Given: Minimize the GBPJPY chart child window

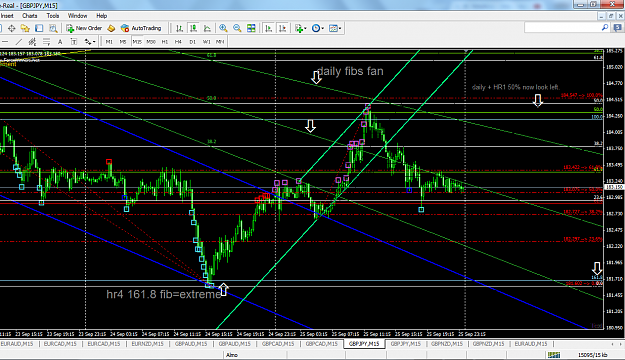Looking at the screenshot, I should coord(602,16).
